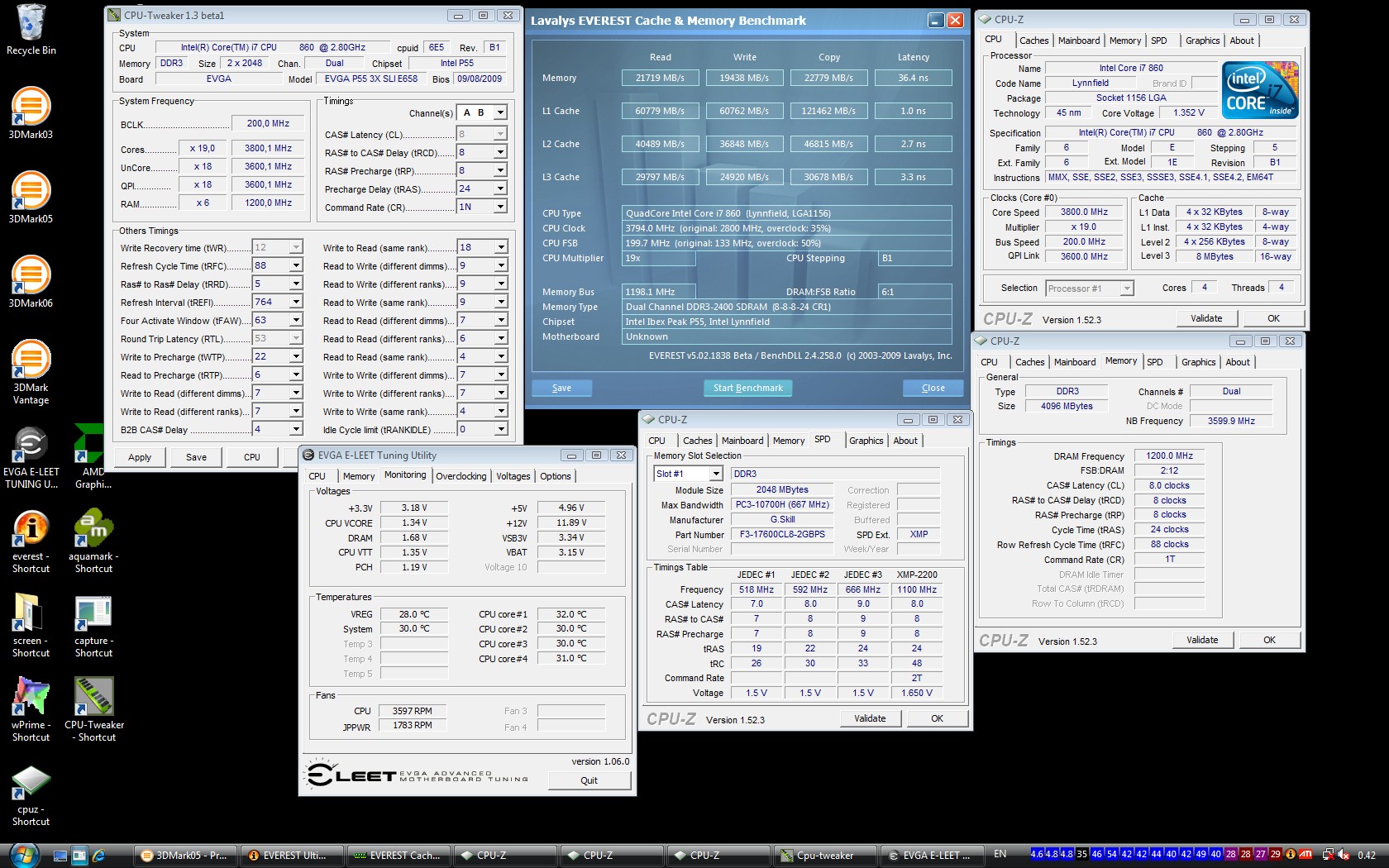Click the DRAM Frequency 1200.0 MHz value
The height and width of the screenshot is (868, 1389).
pos(1169,455)
